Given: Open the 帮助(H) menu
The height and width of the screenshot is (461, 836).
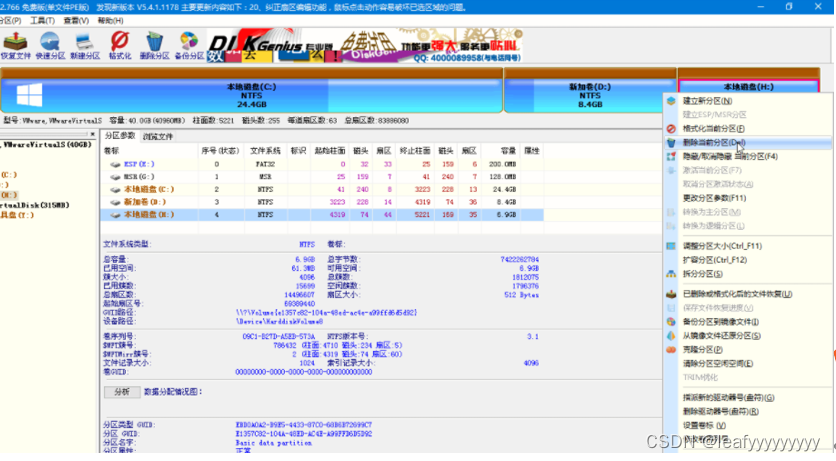Looking at the screenshot, I should pyautogui.click(x=110, y=20).
